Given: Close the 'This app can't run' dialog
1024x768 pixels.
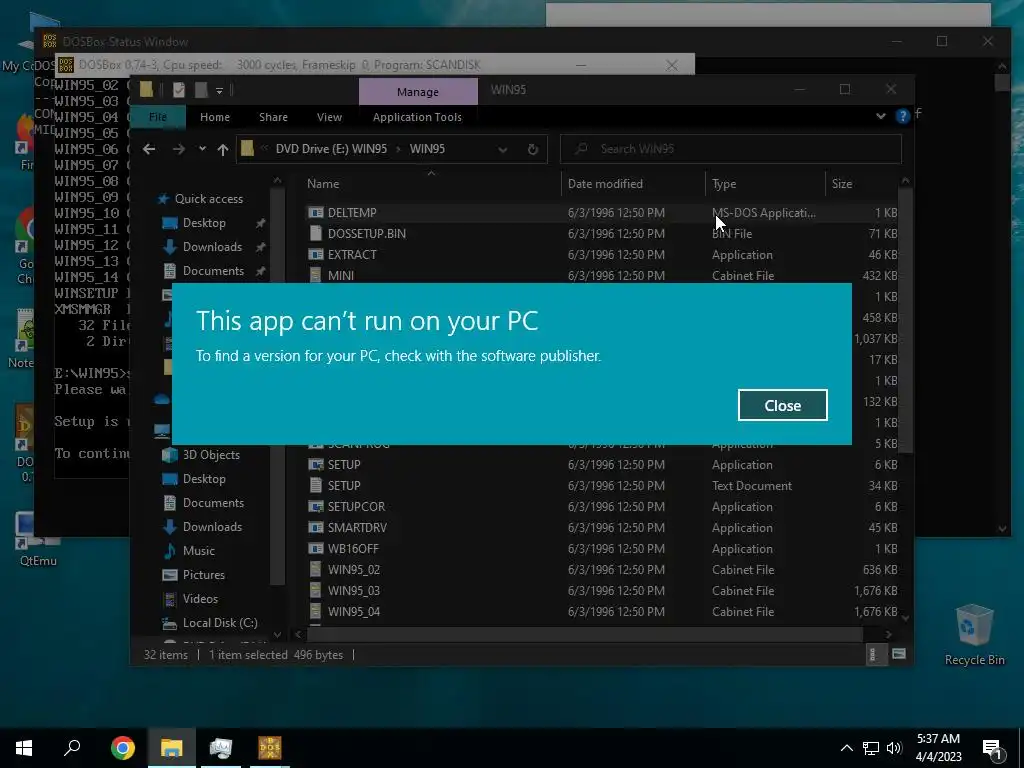Looking at the screenshot, I should [x=782, y=406].
